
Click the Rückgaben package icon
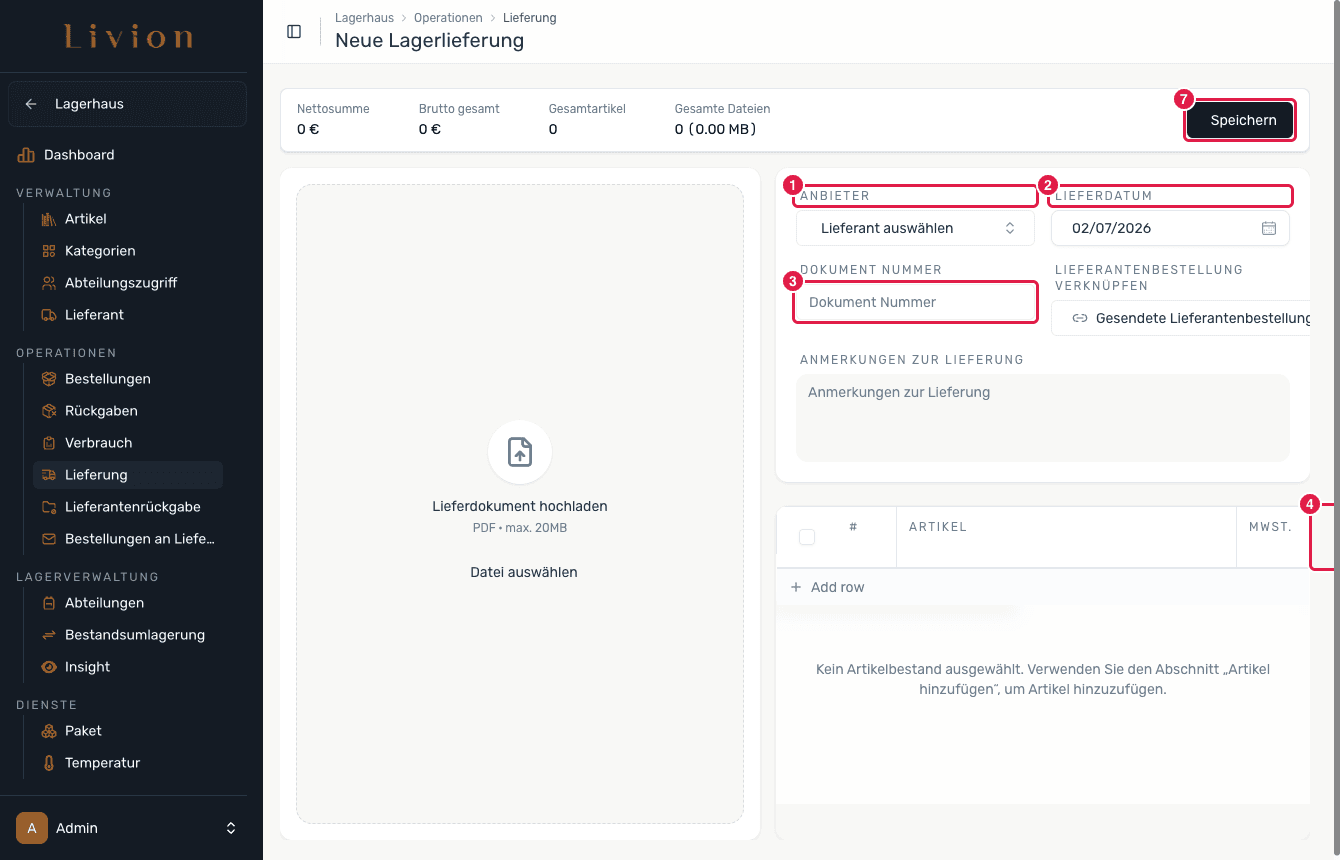click(x=48, y=411)
